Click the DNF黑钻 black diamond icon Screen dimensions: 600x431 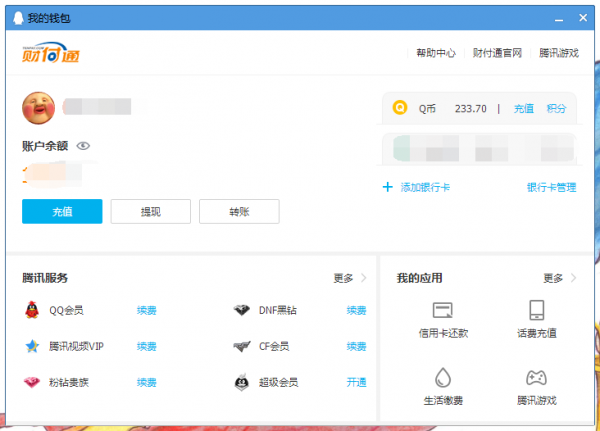pos(241,310)
